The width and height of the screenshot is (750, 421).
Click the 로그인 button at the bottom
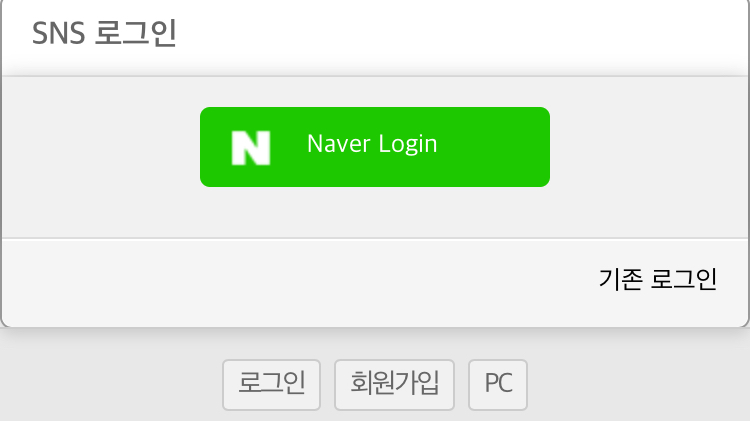(x=271, y=385)
